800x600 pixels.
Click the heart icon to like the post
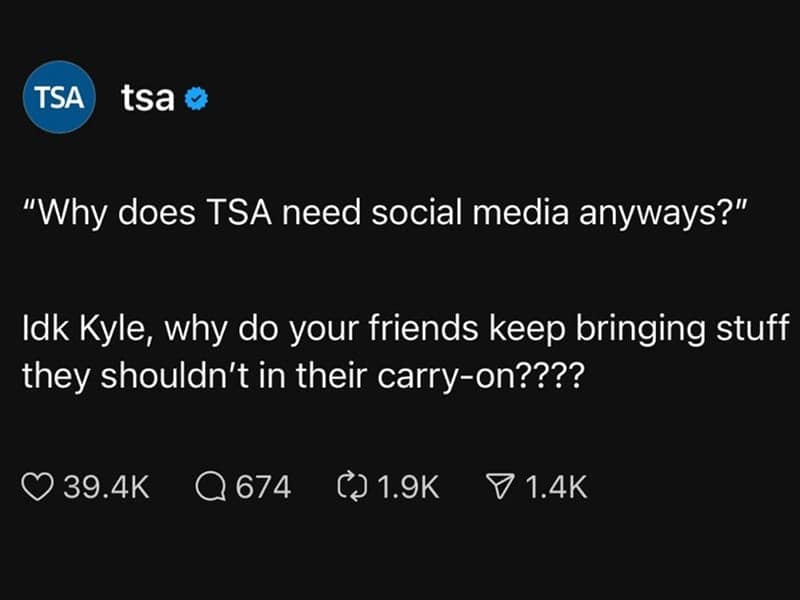click(35, 487)
